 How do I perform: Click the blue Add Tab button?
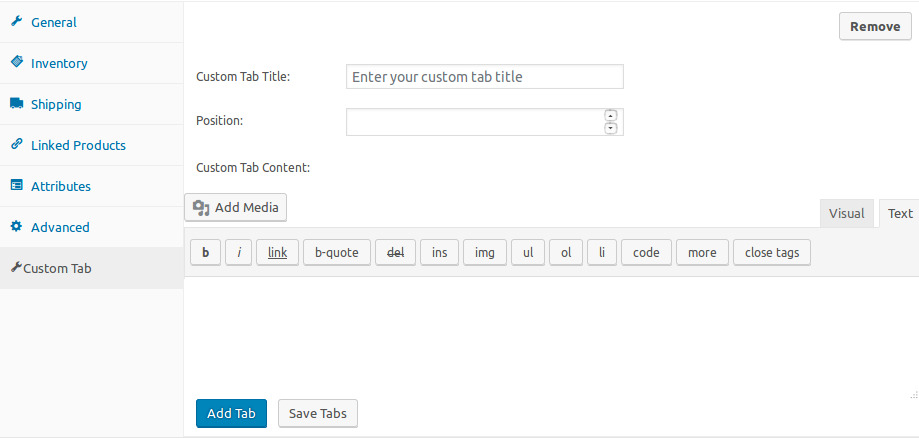point(232,413)
